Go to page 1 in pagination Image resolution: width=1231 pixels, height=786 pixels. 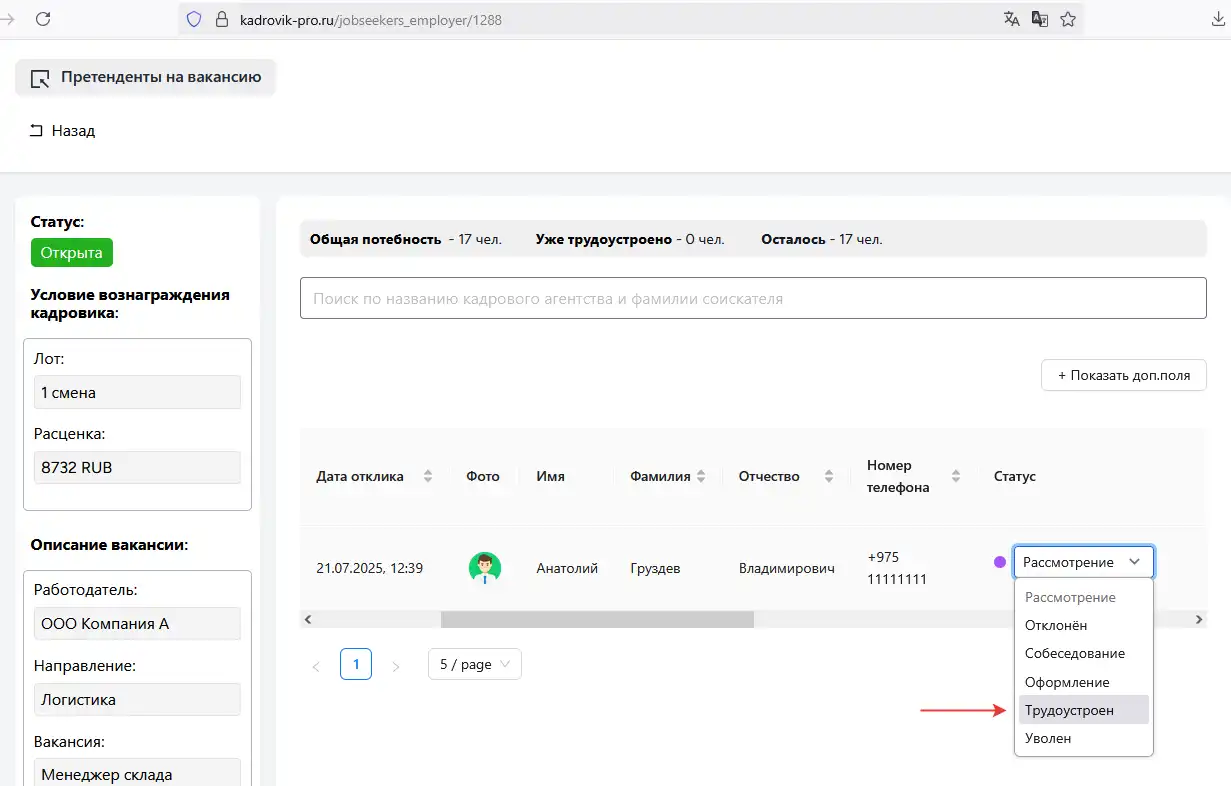pyautogui.click(x=356, y=664)
